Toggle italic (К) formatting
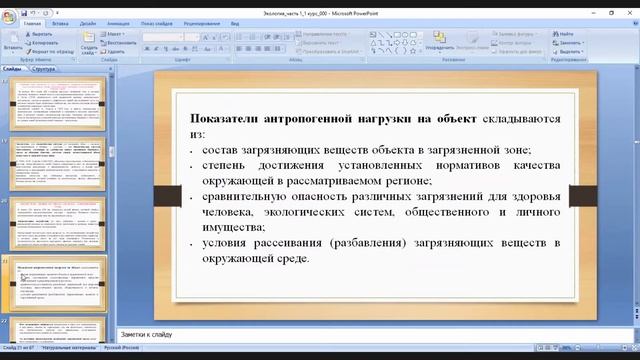640x360 pixels. click(x=156, y=49)
